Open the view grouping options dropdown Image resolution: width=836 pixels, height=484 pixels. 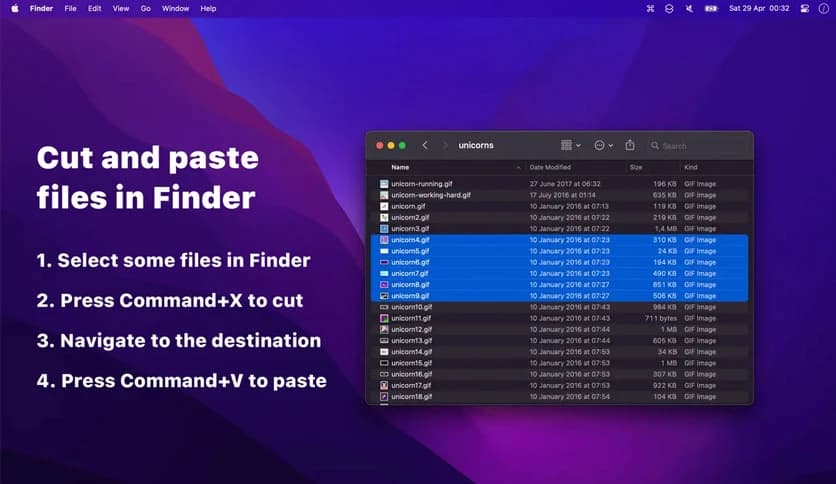click(x=570, y=145)
